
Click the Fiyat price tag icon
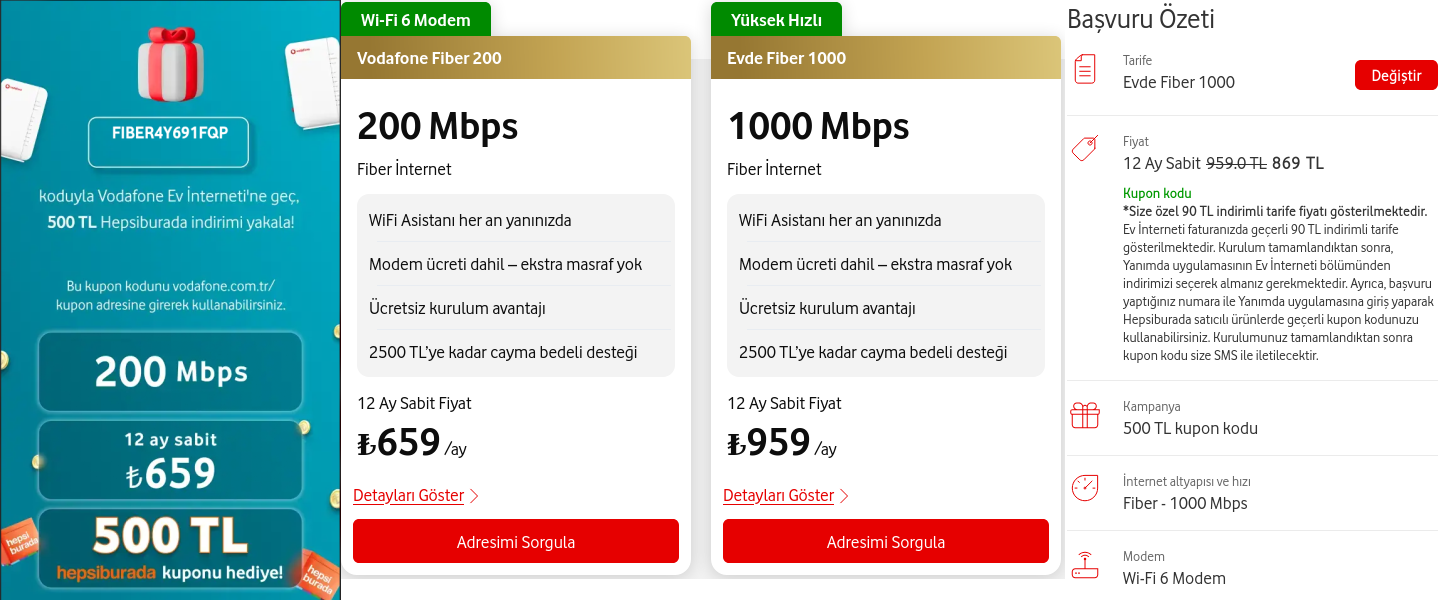(x=1084, y=149)
